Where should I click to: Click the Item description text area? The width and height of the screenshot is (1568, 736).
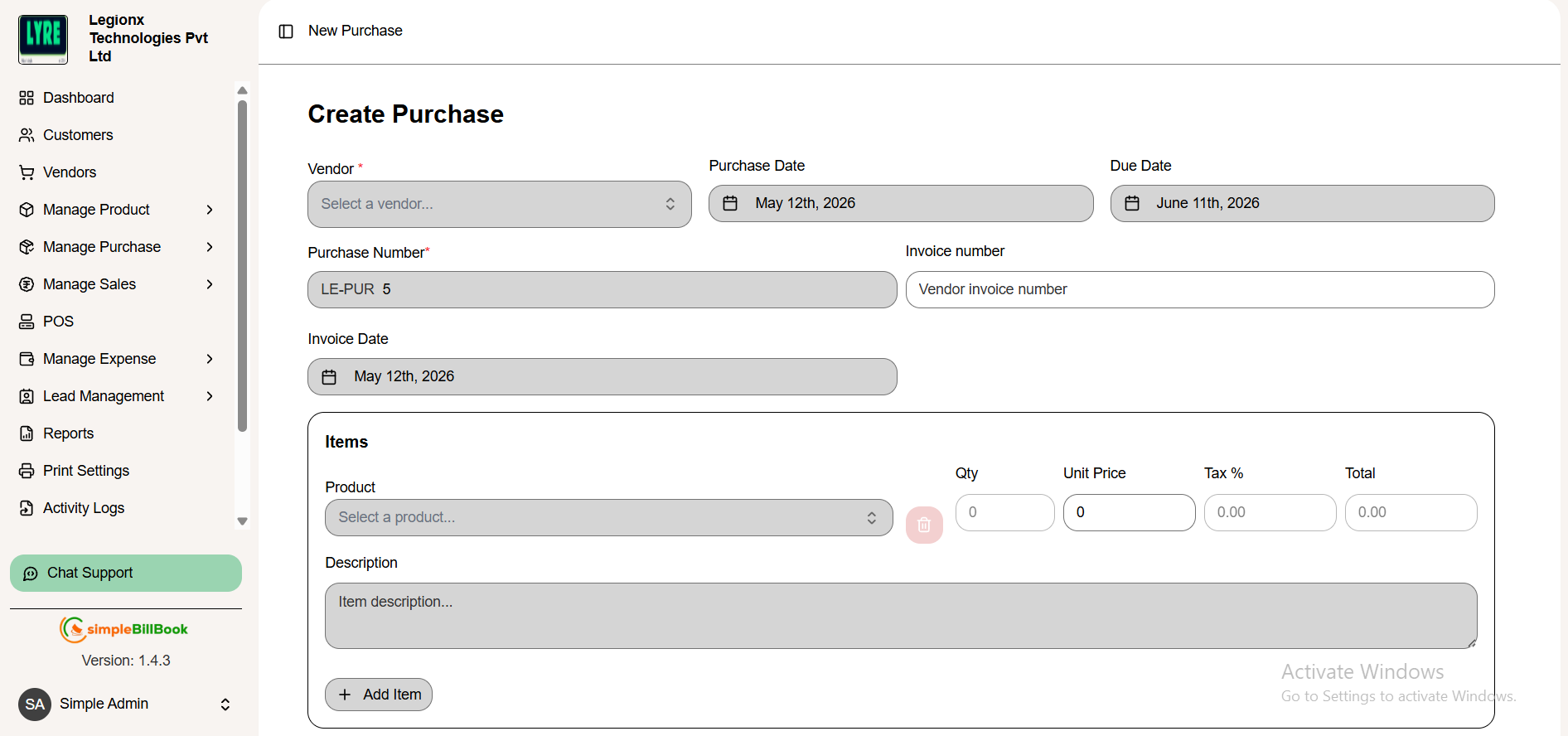pos(901,616)
